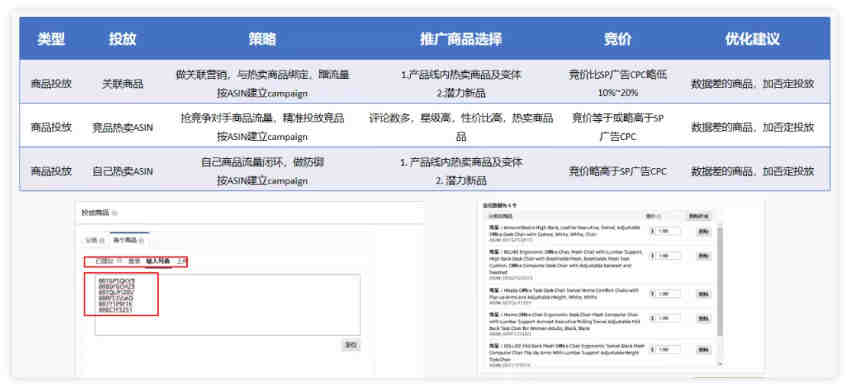This screenshot has width=849, height=390.
Task: Click the 策略 table header
Action: tap(263, 39)
